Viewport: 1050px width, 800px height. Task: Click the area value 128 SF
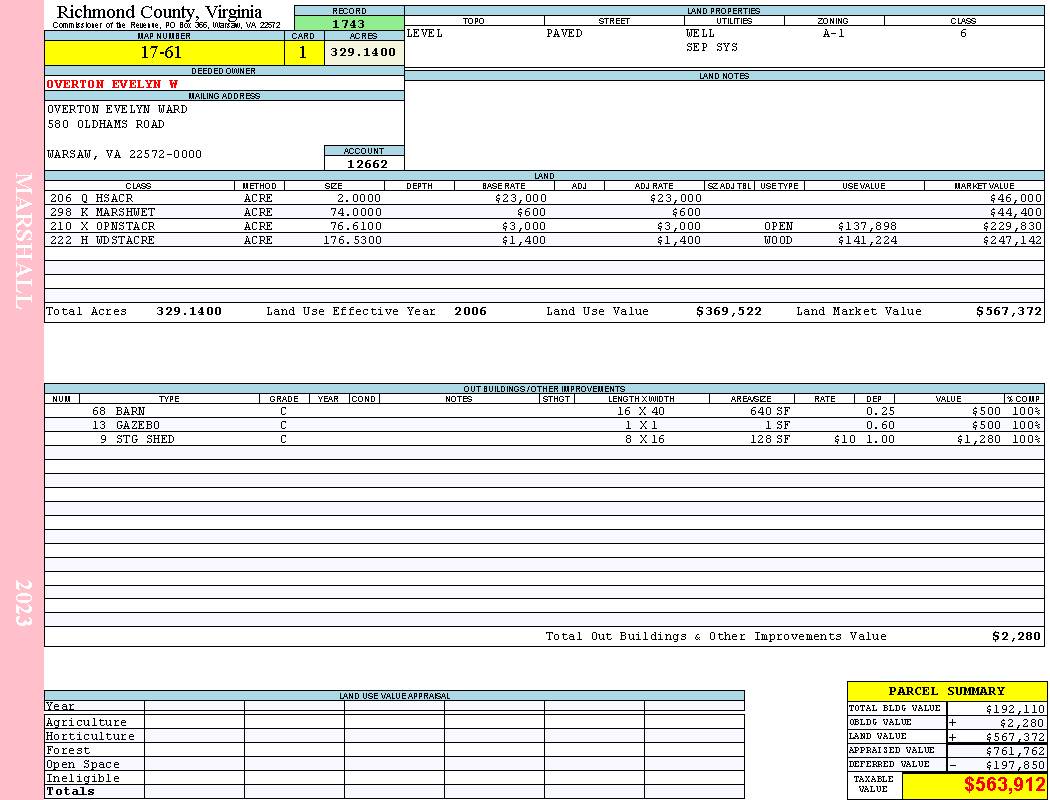[770, 439]
